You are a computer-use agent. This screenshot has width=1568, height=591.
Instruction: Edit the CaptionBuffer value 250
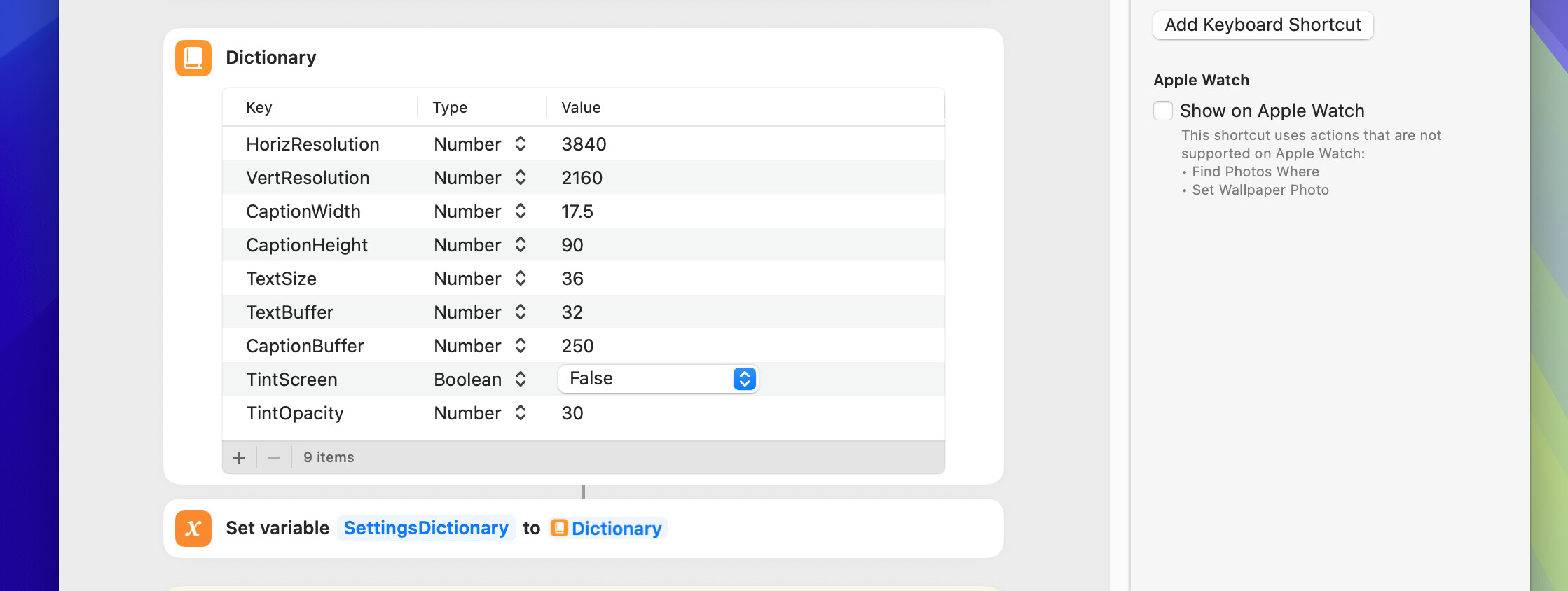point(577,346)
